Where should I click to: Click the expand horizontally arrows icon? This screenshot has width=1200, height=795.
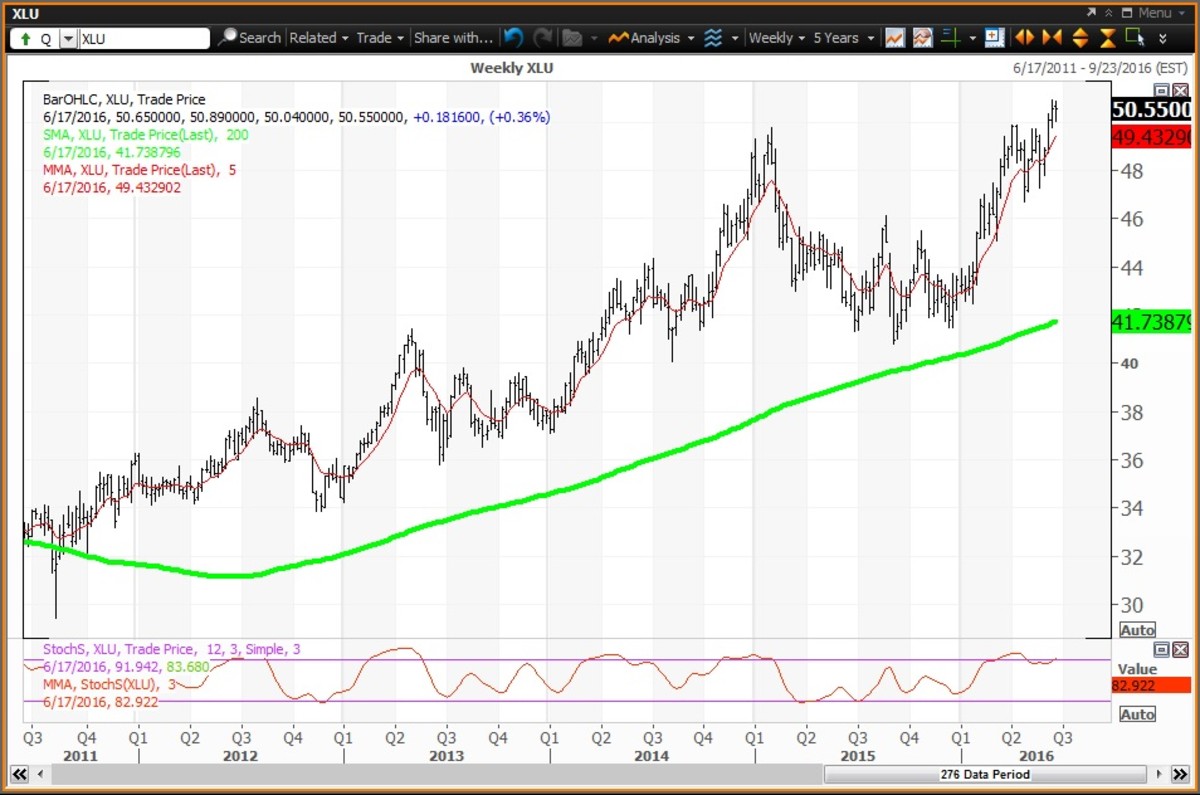1024,38
